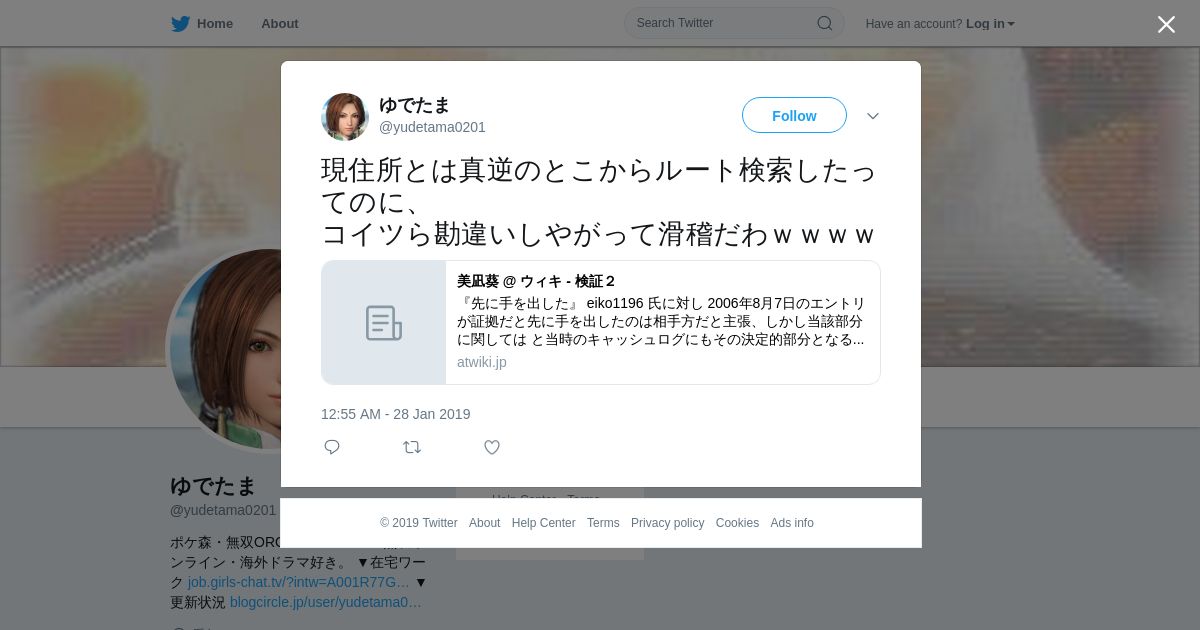Click the search magnifier icon
This screenshot has width=1200, height=630.
(824, 23)
